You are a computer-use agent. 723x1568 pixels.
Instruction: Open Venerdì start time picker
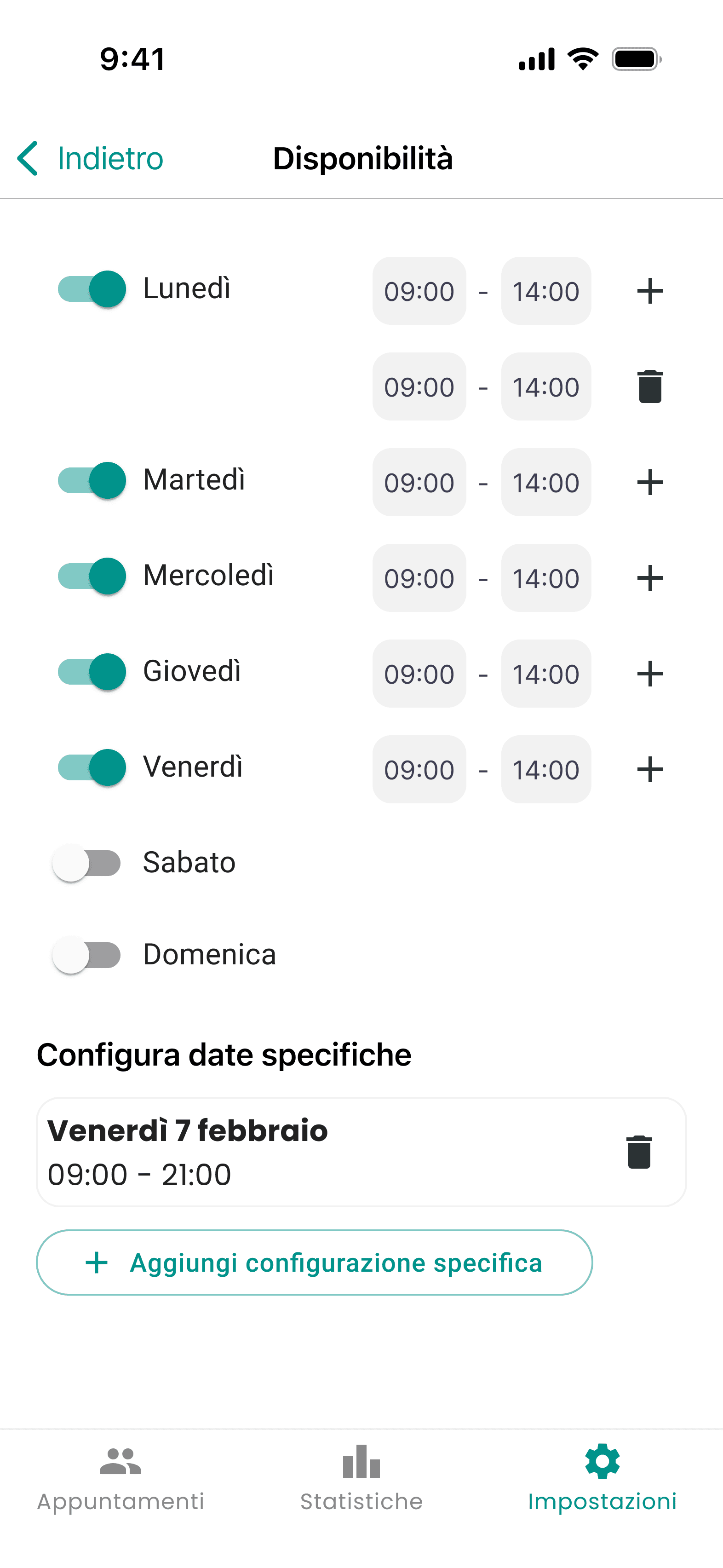(419, 769)
